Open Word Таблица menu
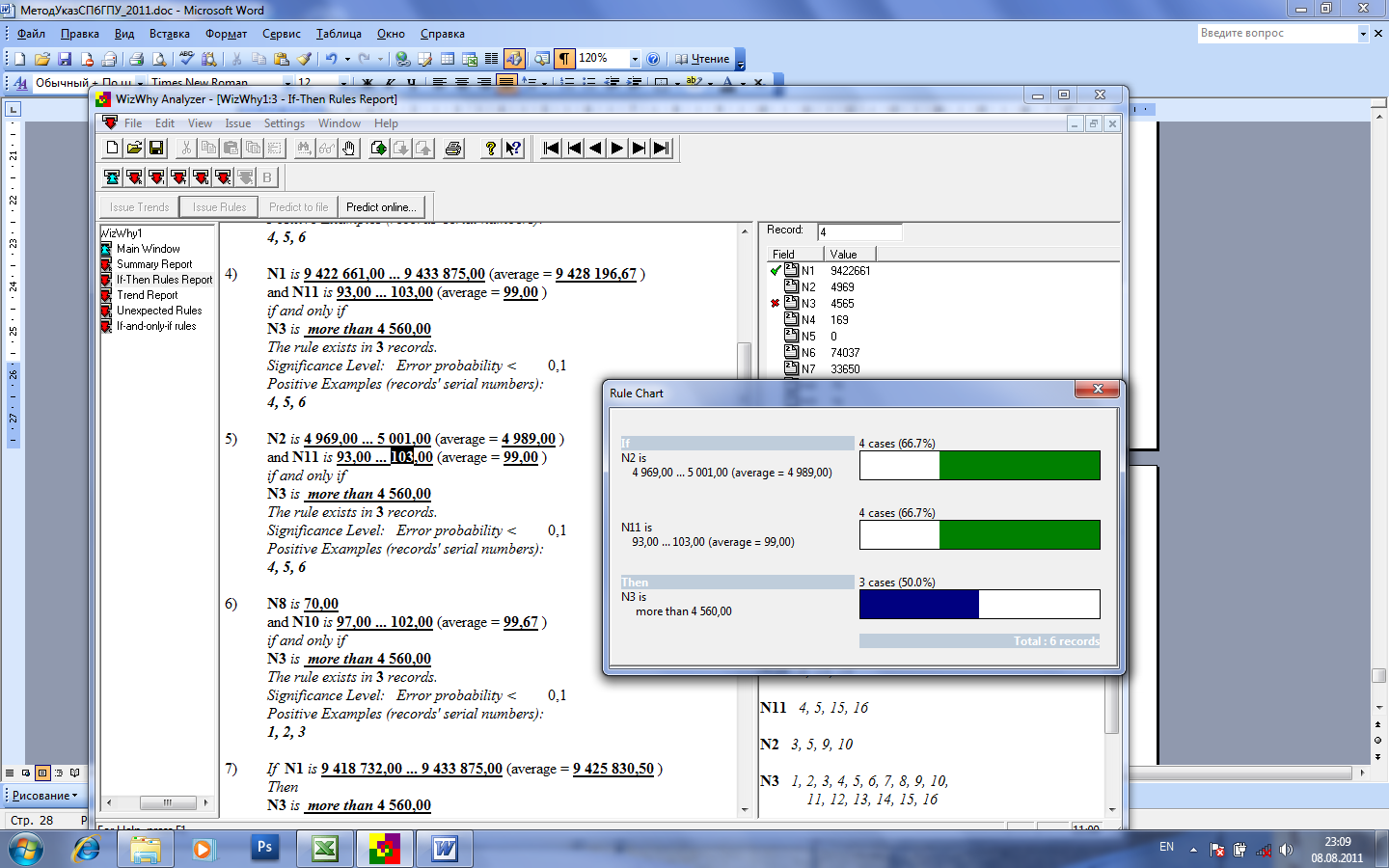This screenshot has width=1389, height=868. pyautogui.click(x=339, y=34)
